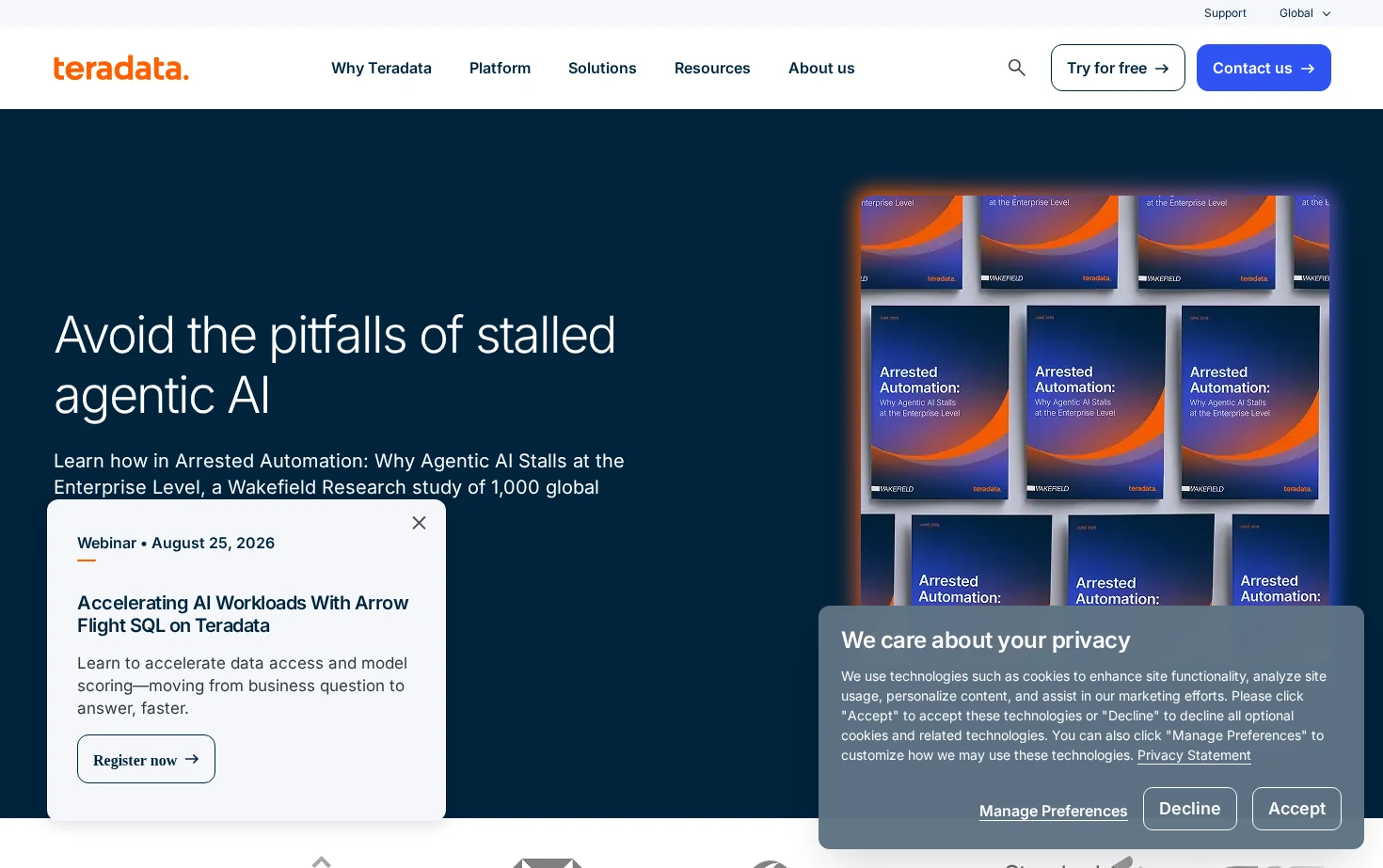Click the 'We care about your privacy' heading

pos(985,640)
